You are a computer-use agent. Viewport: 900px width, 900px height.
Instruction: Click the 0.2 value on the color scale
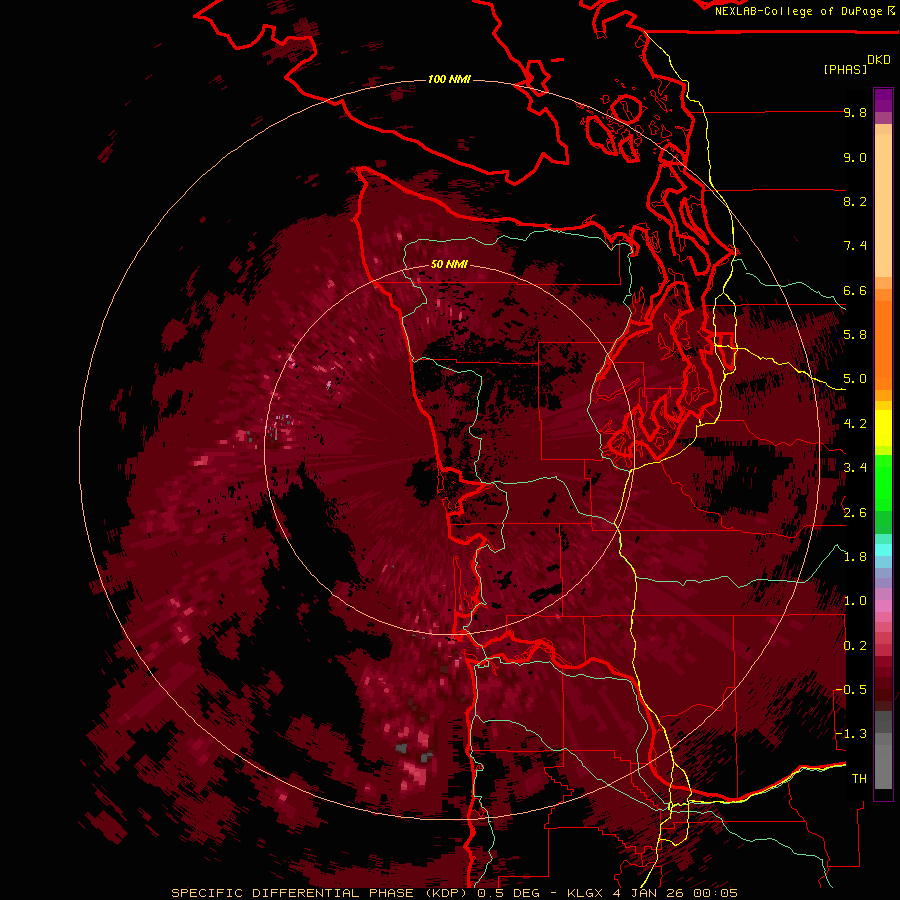855,646
